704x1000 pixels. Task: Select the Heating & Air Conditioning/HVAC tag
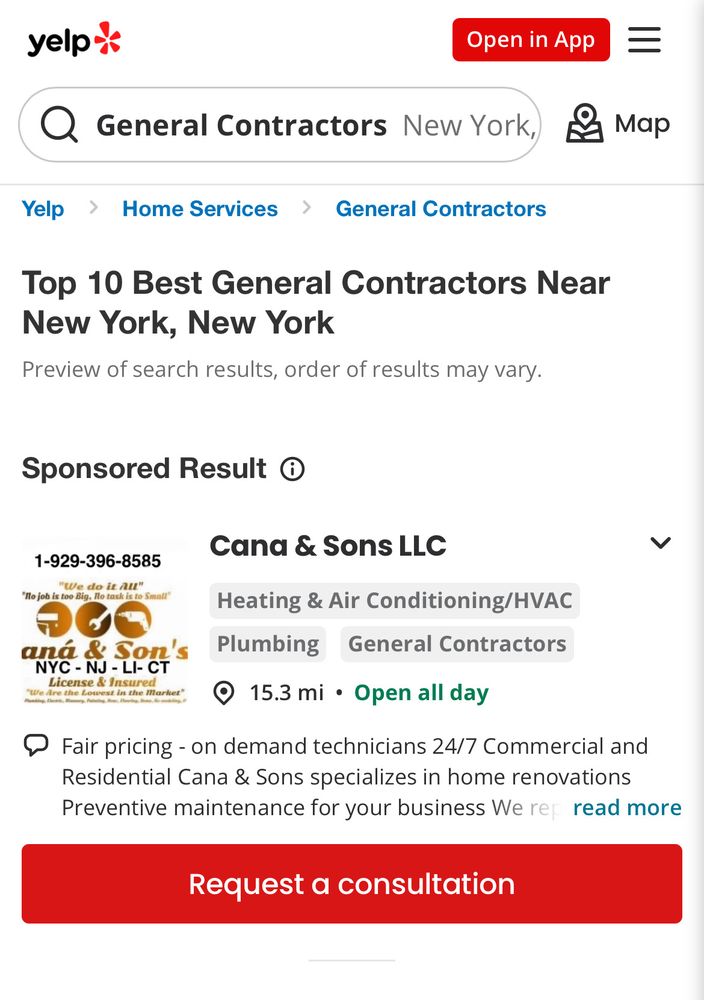395,601
